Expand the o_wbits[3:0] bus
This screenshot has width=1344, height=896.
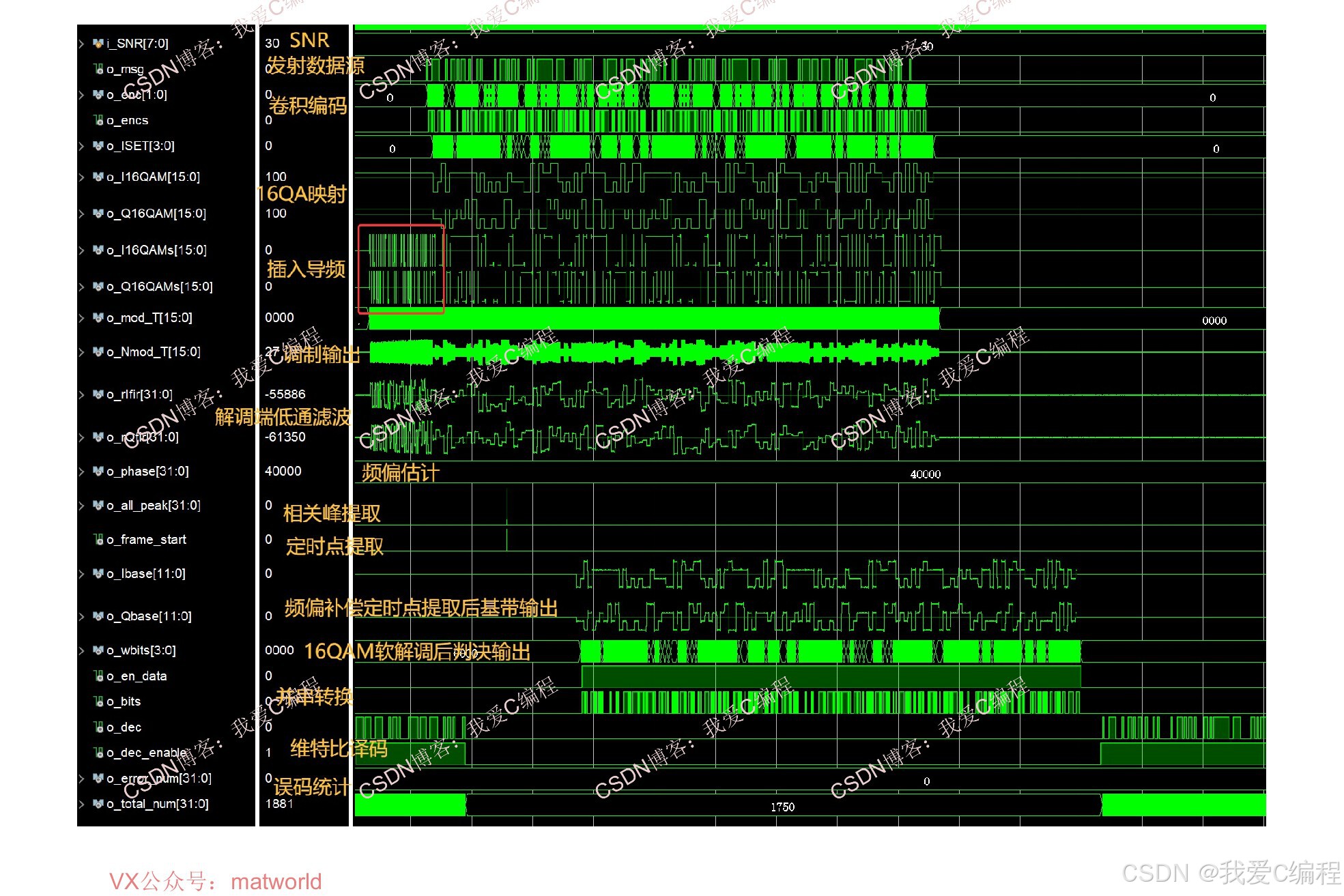click(x=82, y=650)
